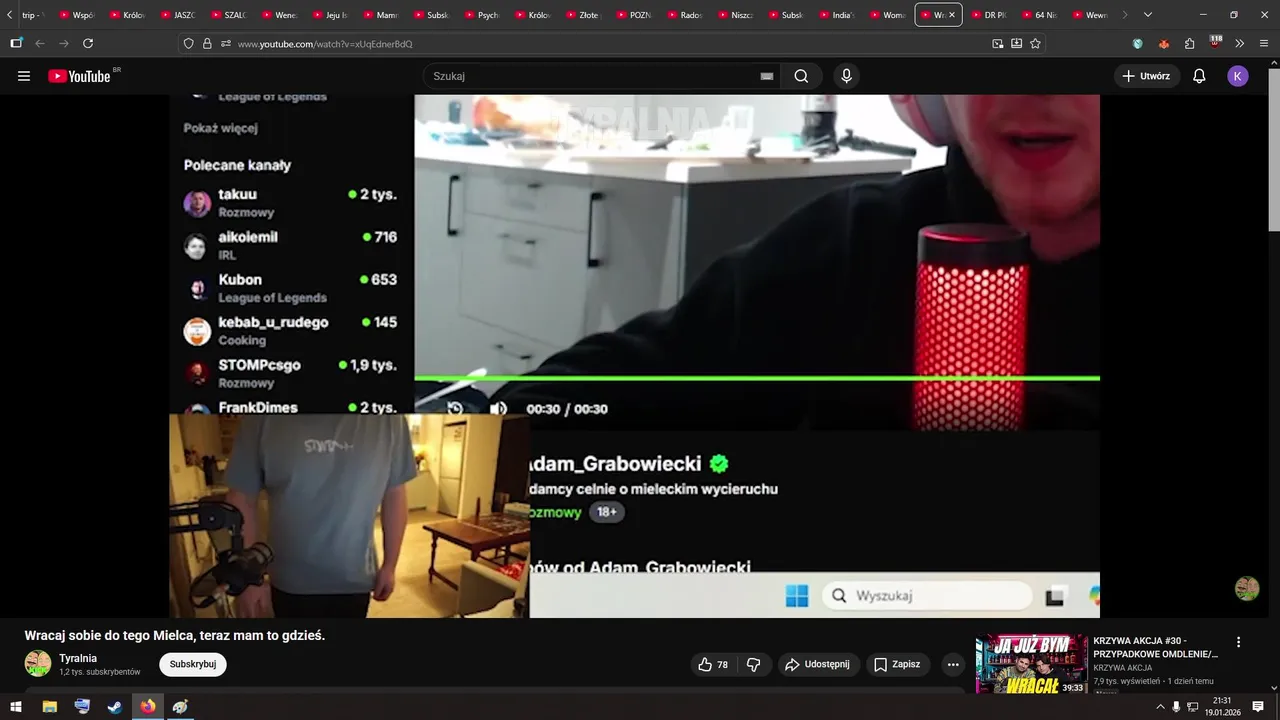Click the picture-in-picture icon in the address bar
The height and width of the screenshot is (720, 1280).
click(997, 44)
